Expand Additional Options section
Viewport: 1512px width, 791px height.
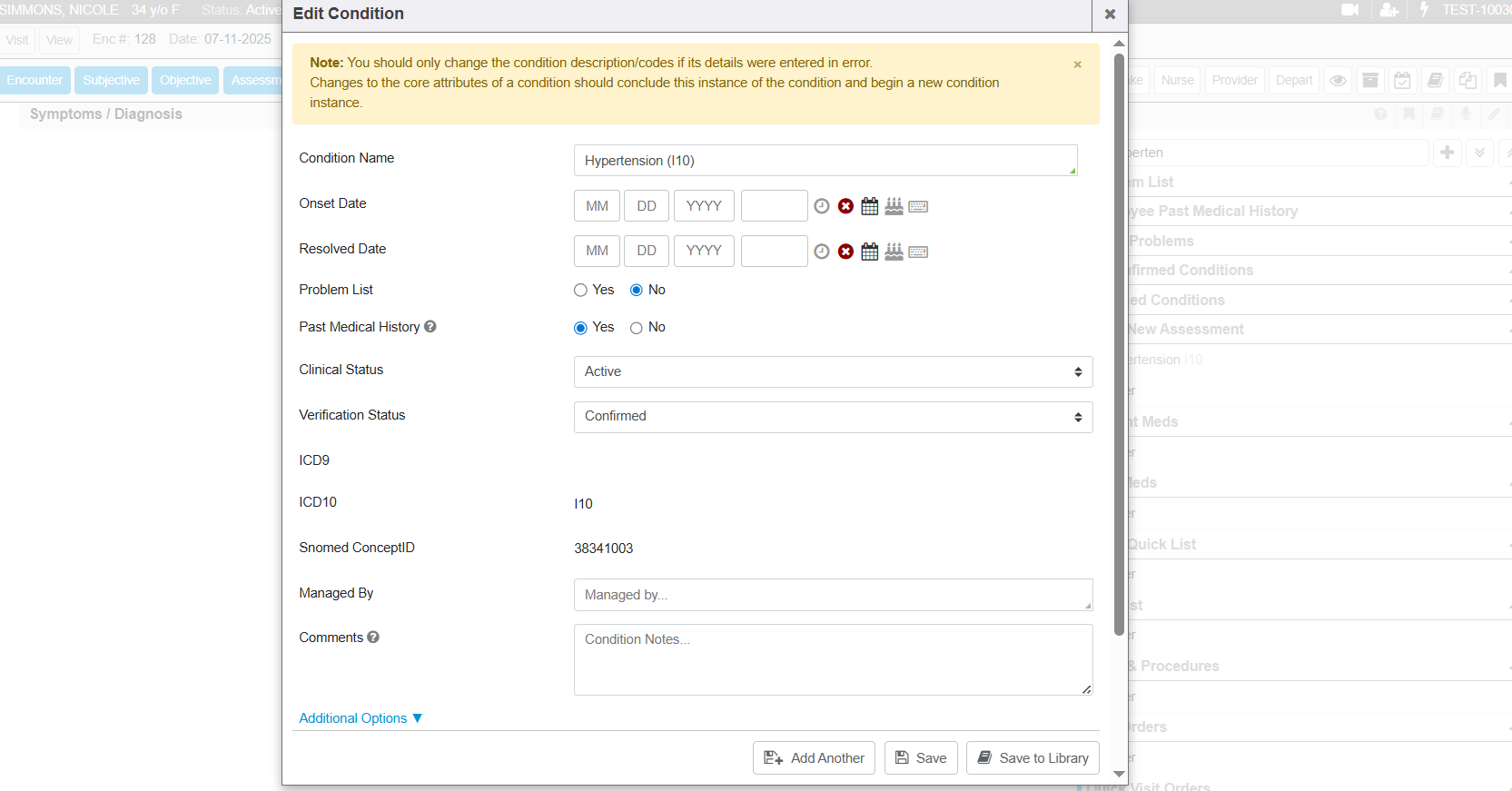click(361, 718)
